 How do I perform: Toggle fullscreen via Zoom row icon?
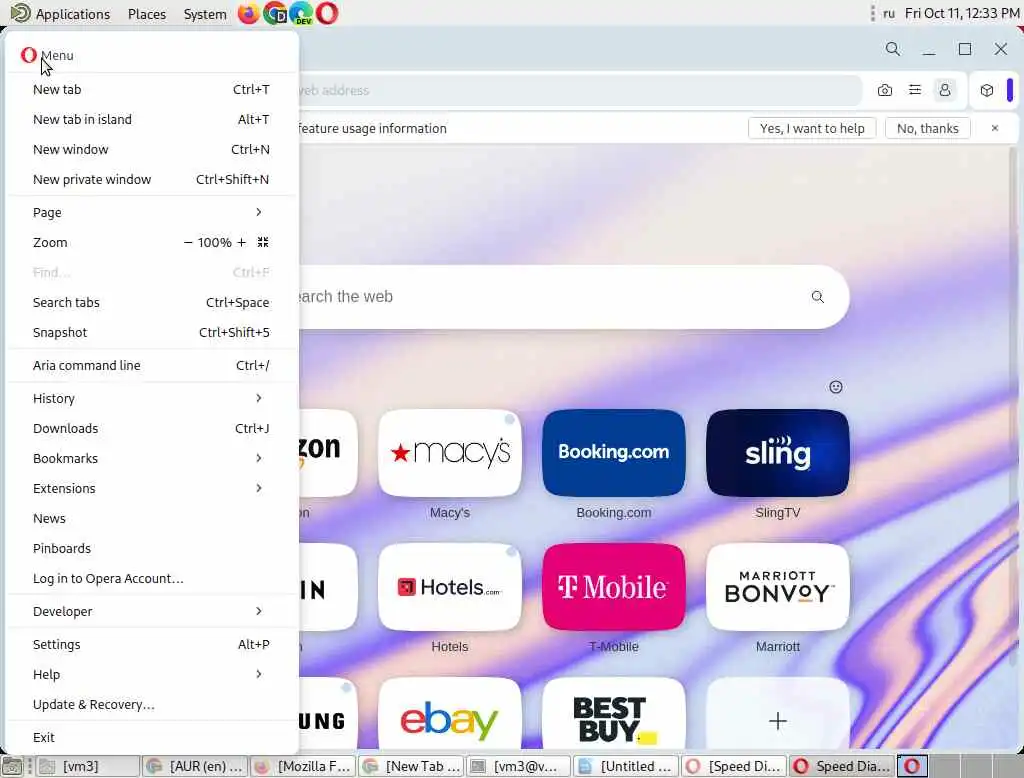pyautogui.click(x=263, y=242)
